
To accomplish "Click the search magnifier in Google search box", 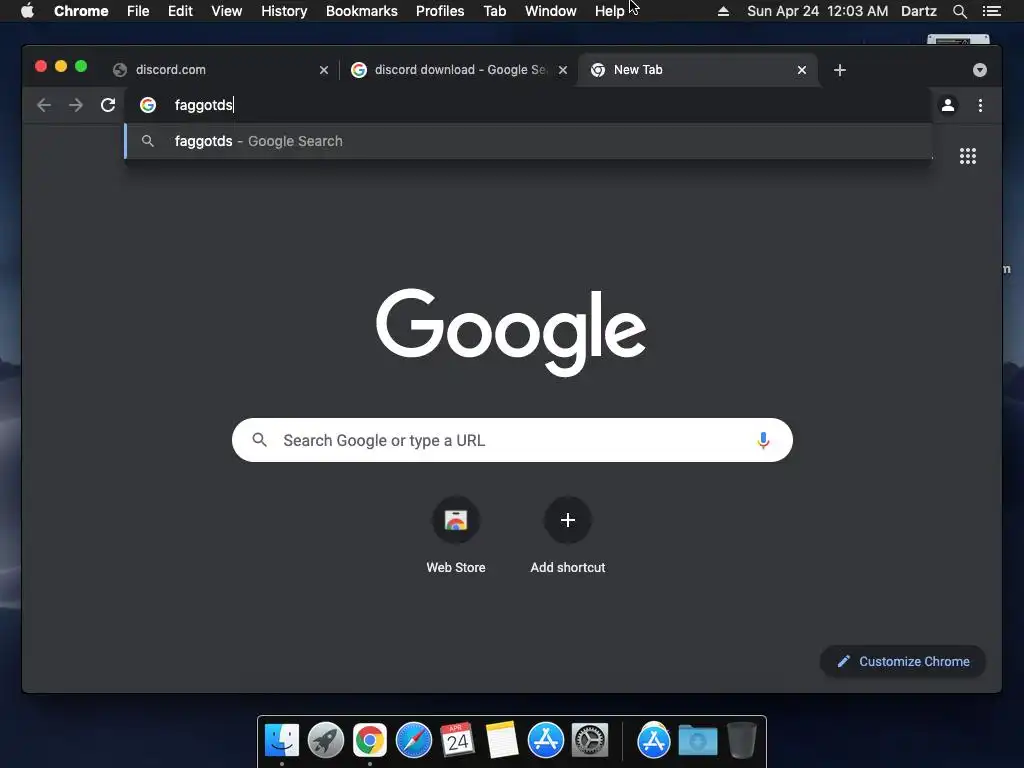I will 259,440.
